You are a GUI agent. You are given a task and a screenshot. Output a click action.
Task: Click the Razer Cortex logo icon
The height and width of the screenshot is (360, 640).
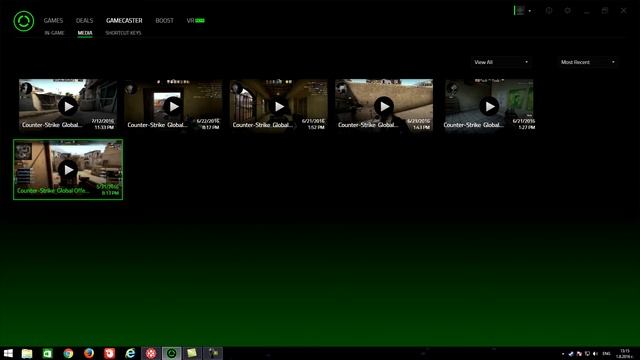point(24,21)
